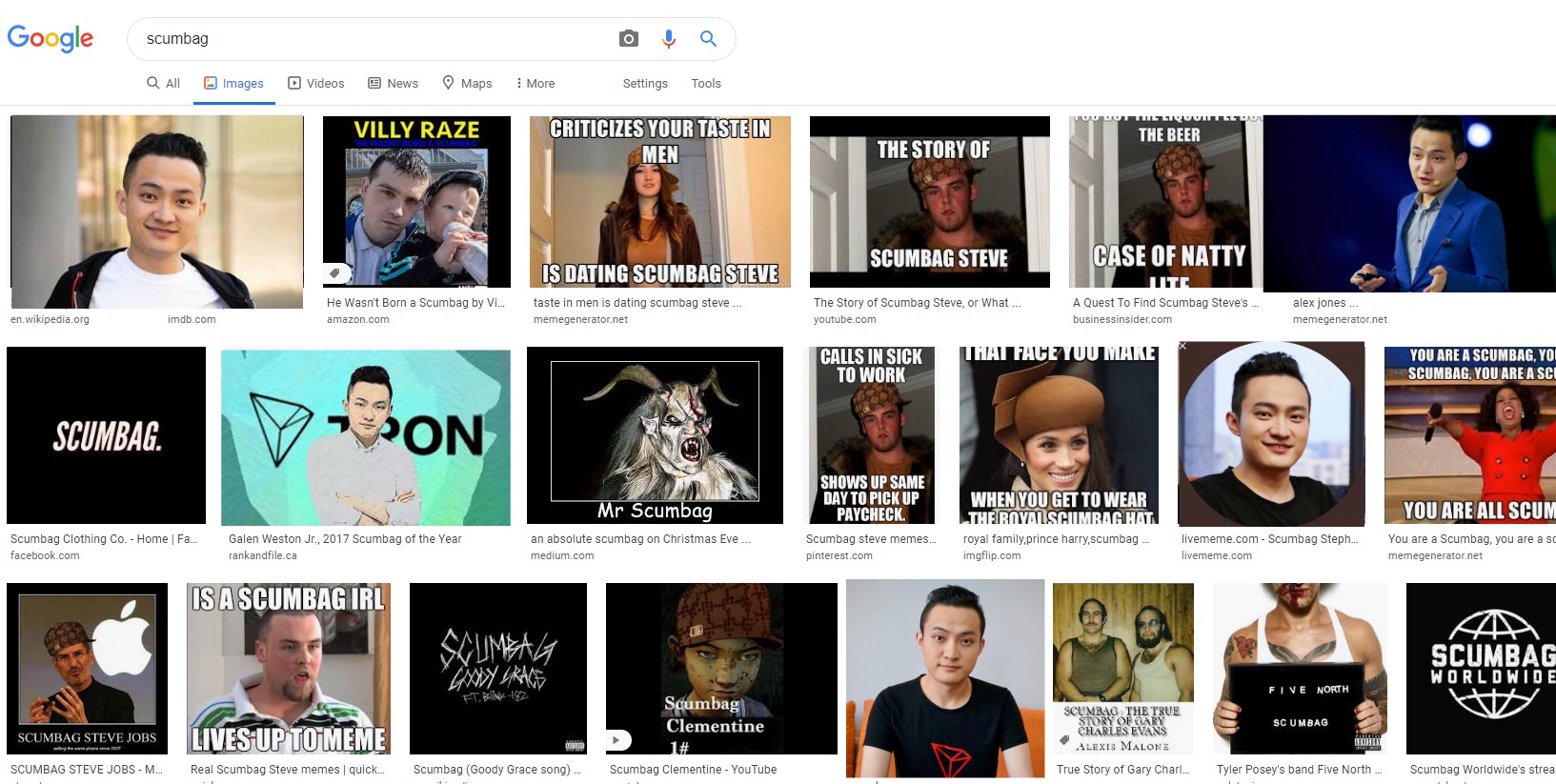This screenshot has height=784, width=1556.
Task: Open the black t-shirt portrait image
Action: click(945, 678)
